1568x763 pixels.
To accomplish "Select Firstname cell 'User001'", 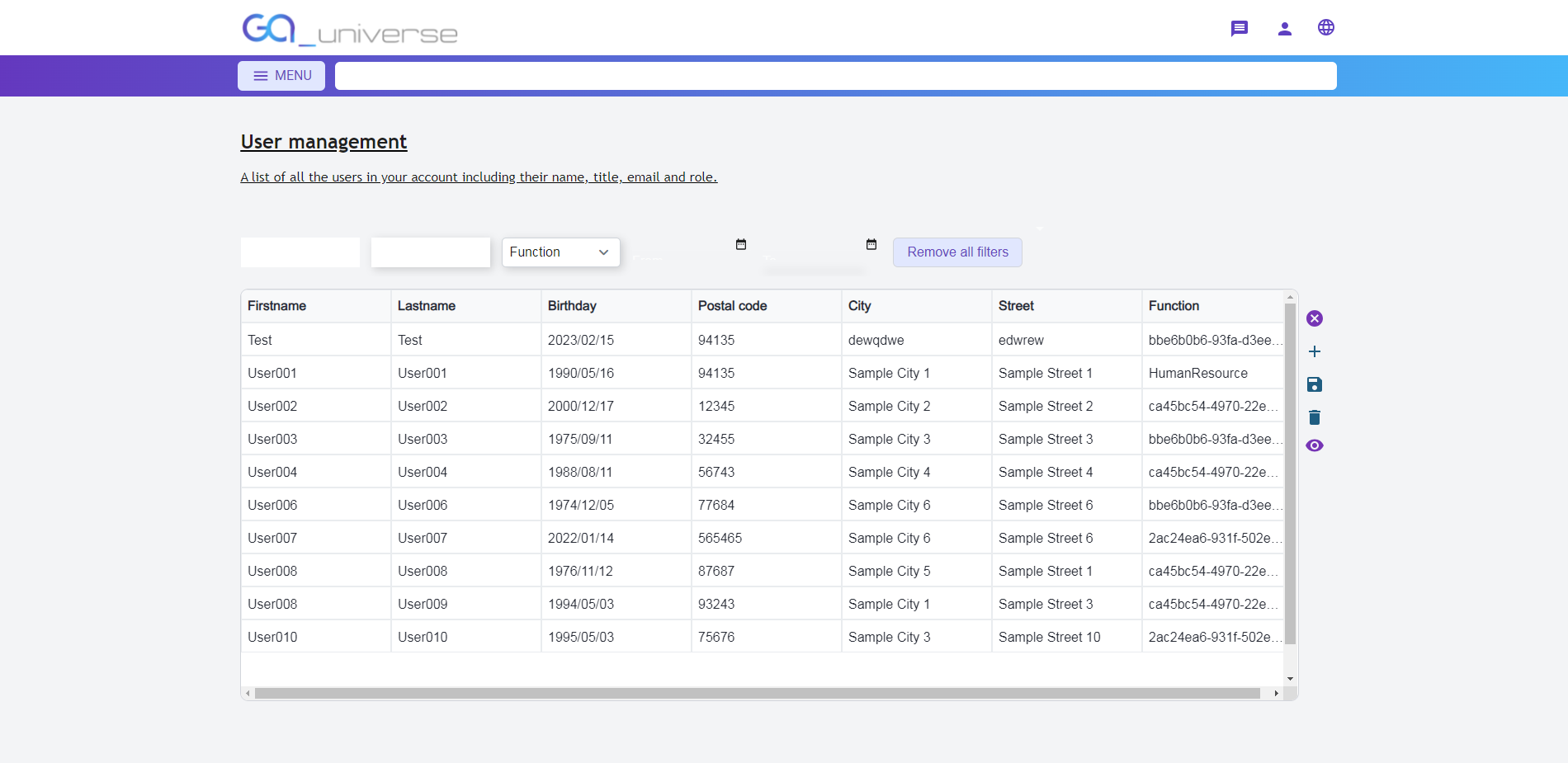I will coord(315,373).
